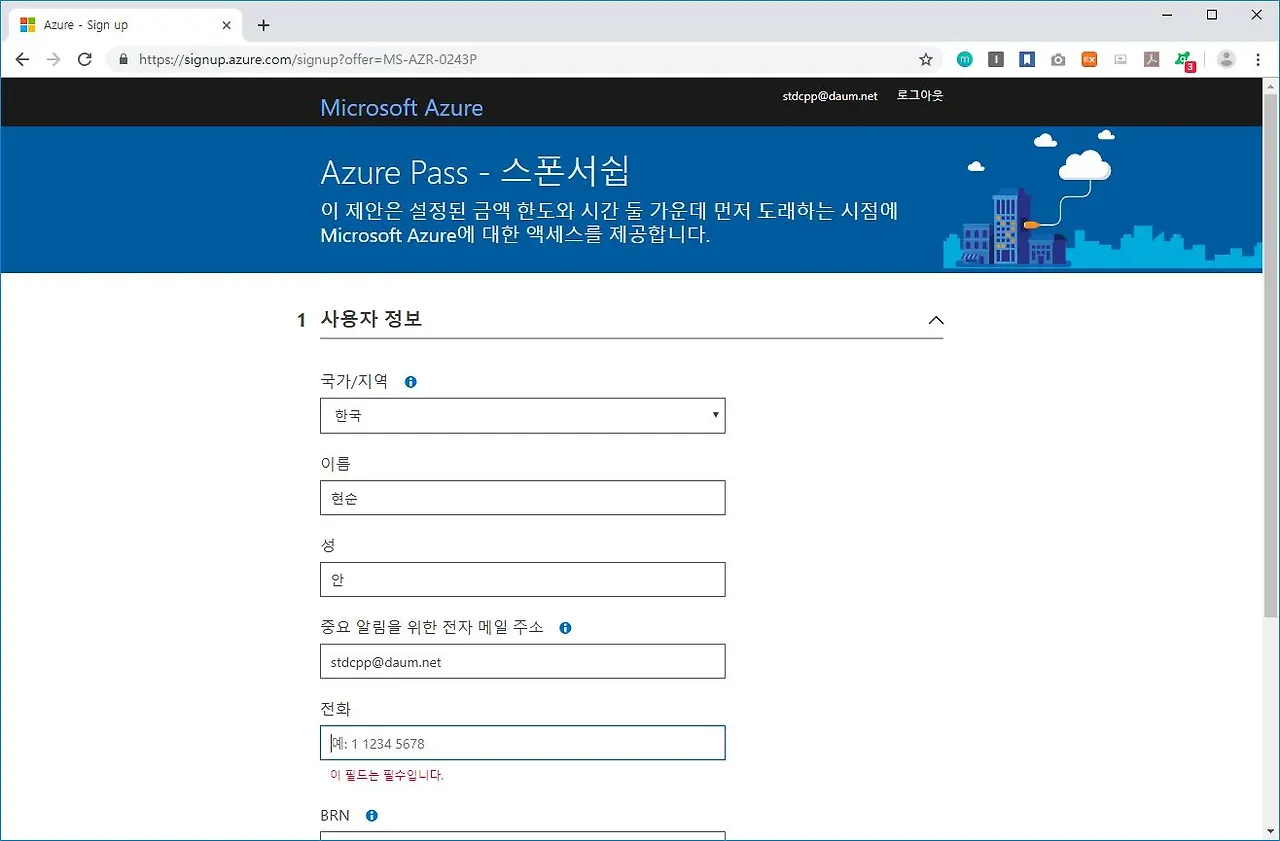Collapse the 사용자 정보 section chevron
Screen dimensions: 1280x841
pyautogui.click(x=936, y=320)
